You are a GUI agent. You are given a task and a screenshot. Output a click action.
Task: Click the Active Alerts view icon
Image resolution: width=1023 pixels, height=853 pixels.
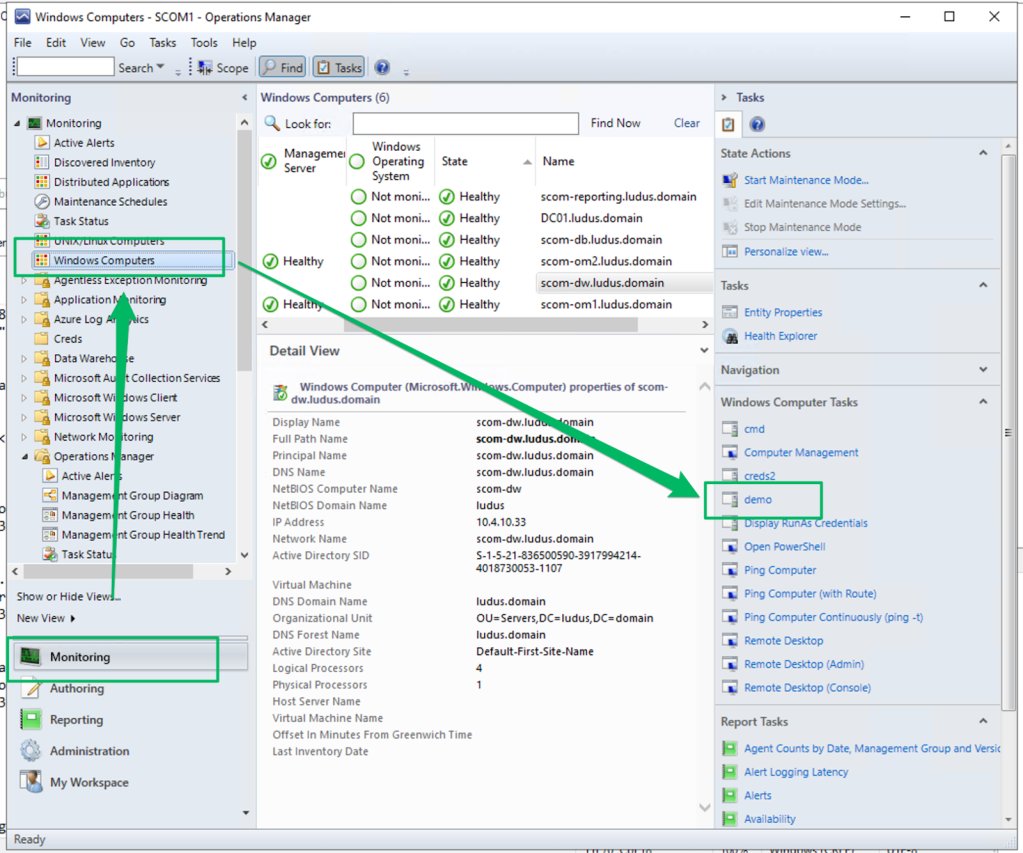[x=42, y=143]
